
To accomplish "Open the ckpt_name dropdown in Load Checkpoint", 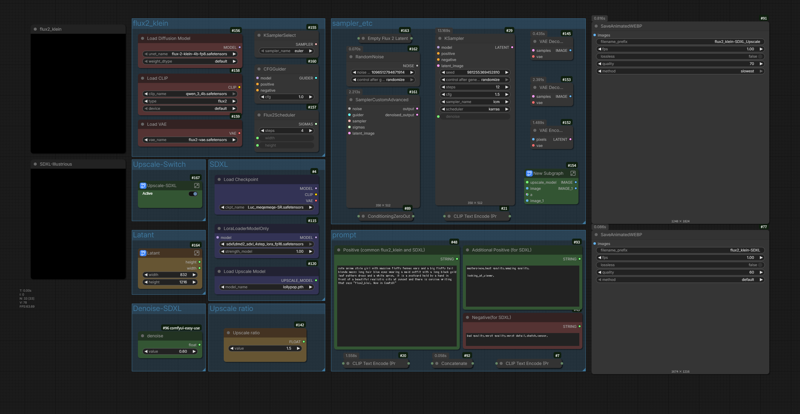I will pyautogui.click(x=265, y=207).
